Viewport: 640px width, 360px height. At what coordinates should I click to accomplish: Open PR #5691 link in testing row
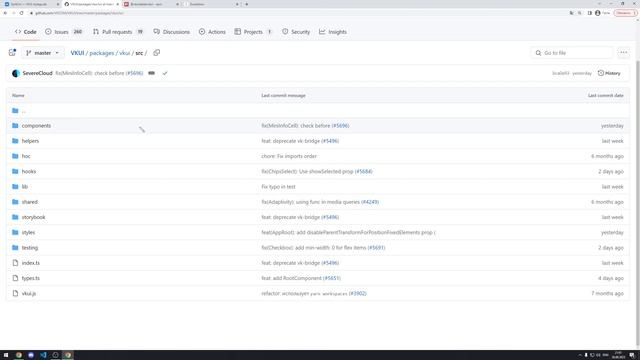click(376, 248)
